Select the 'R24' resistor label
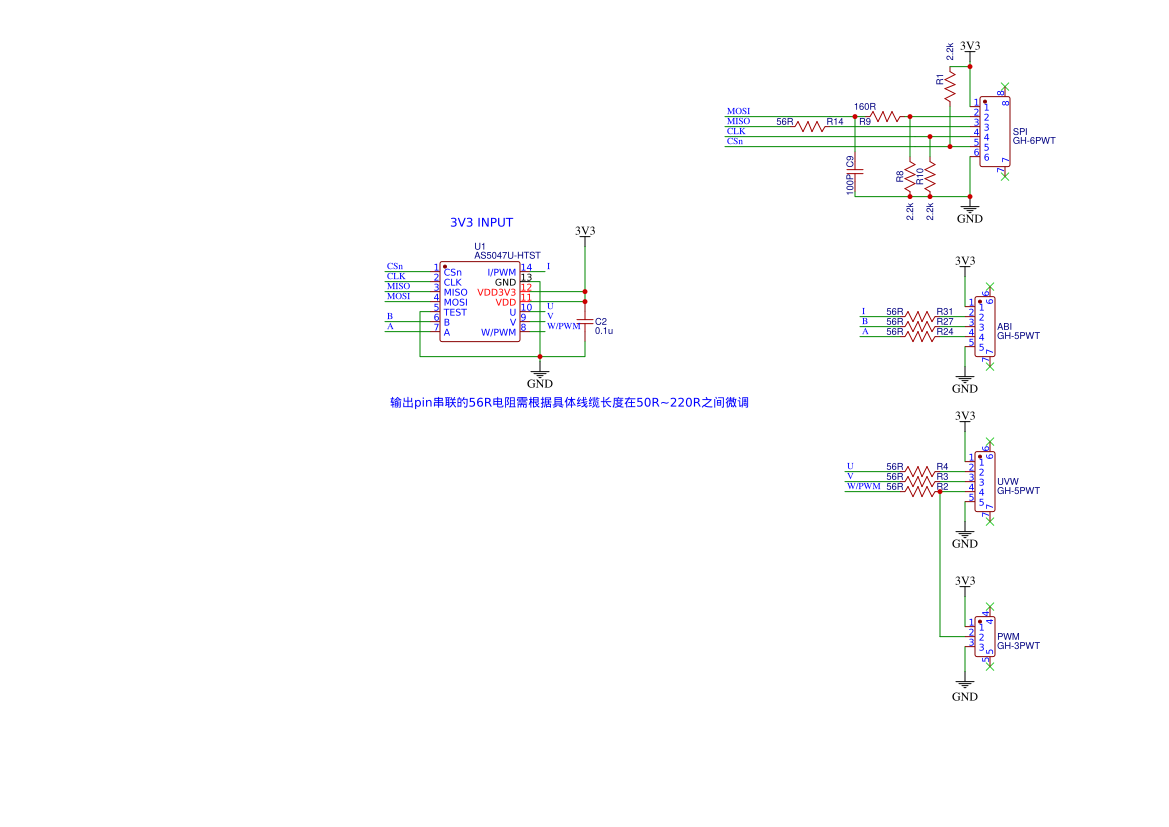This screenshot has height=827, width=1169. pos(945,332)
